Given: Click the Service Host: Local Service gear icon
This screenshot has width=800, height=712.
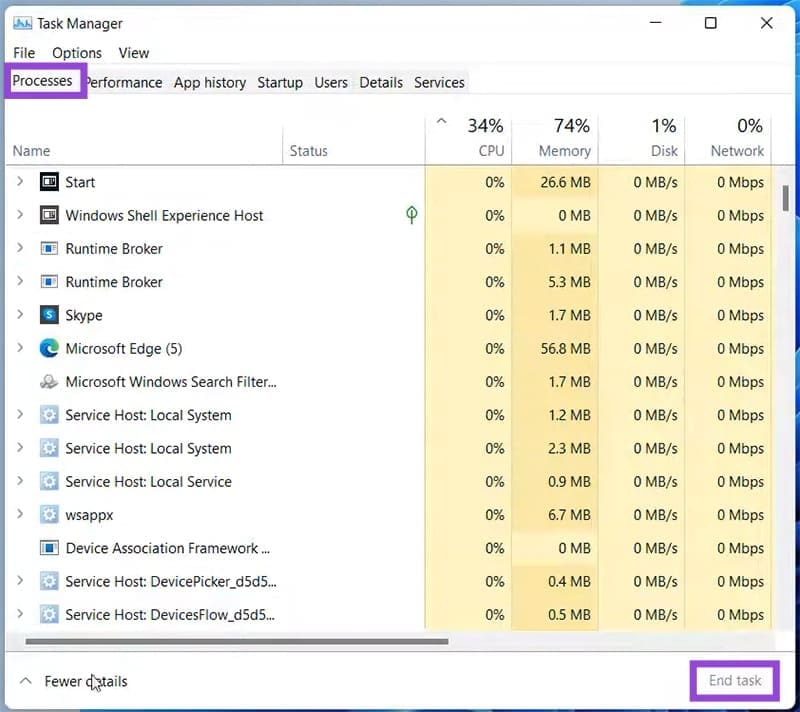Looking at the screenshot, I should pyautogui.click(x=48, y=481).
